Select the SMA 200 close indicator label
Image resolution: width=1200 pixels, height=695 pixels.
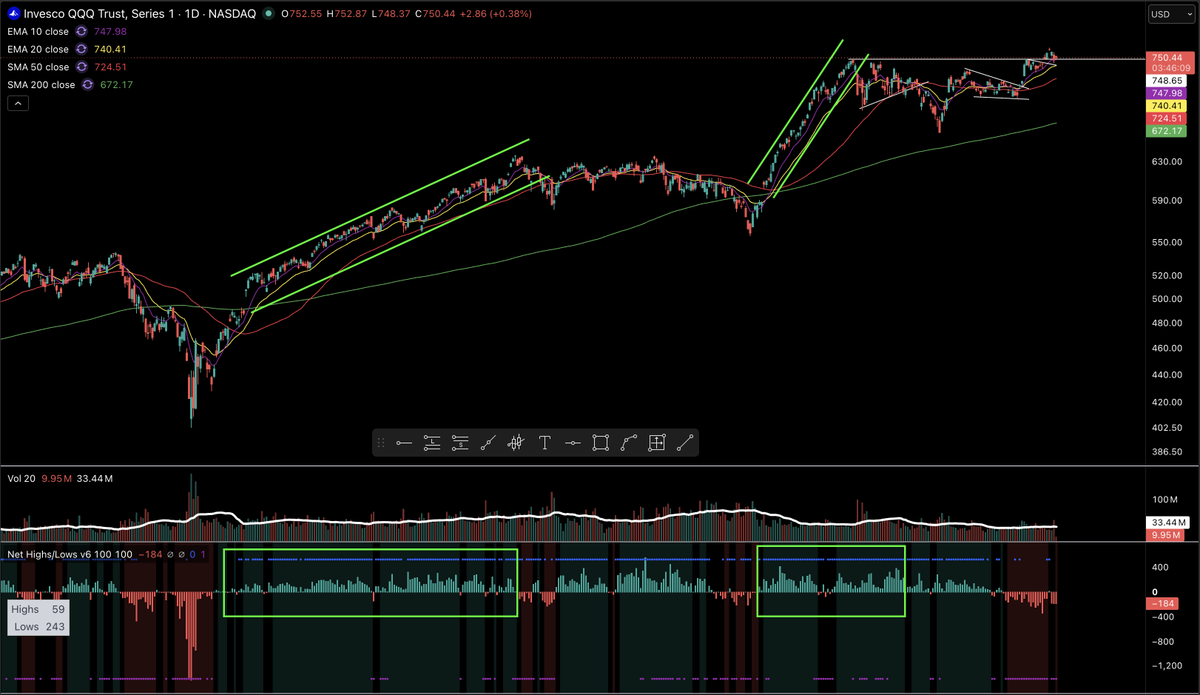point(41,85)
